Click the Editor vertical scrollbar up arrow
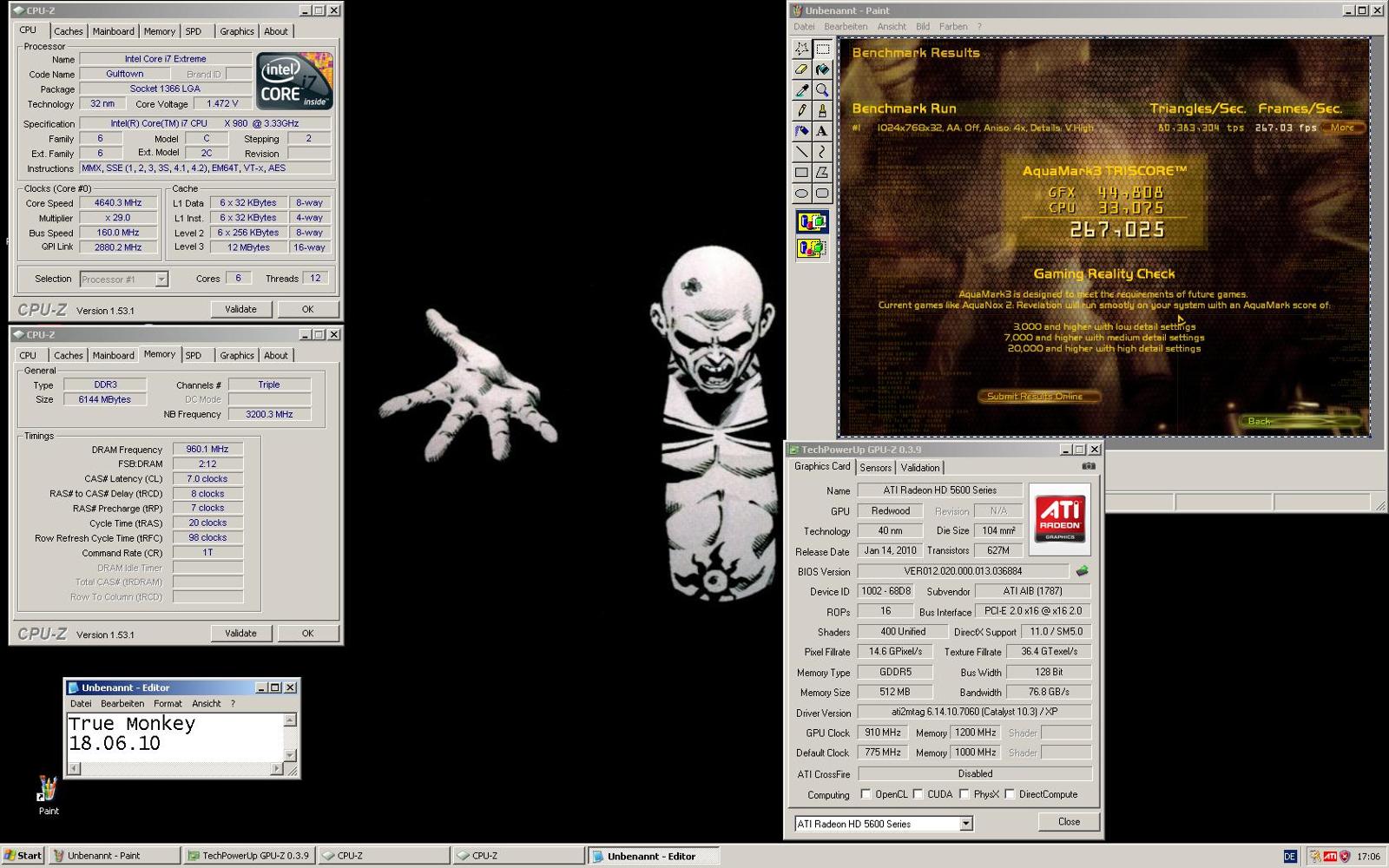Image resolution: width=1389 pixels, height=868 pixels. (290, 720)
